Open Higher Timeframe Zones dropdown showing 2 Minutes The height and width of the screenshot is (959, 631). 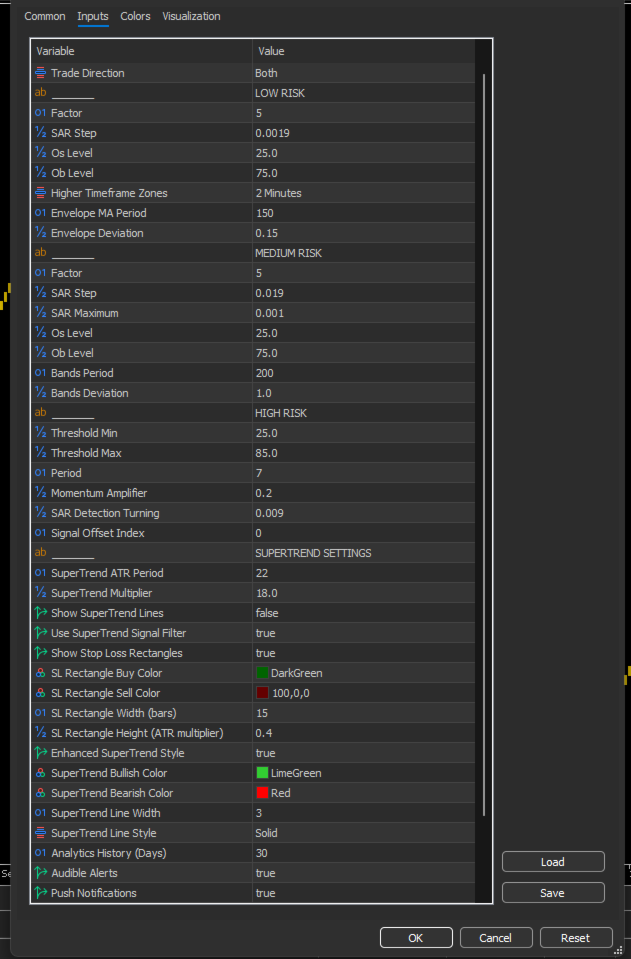[x=364, y=193]
